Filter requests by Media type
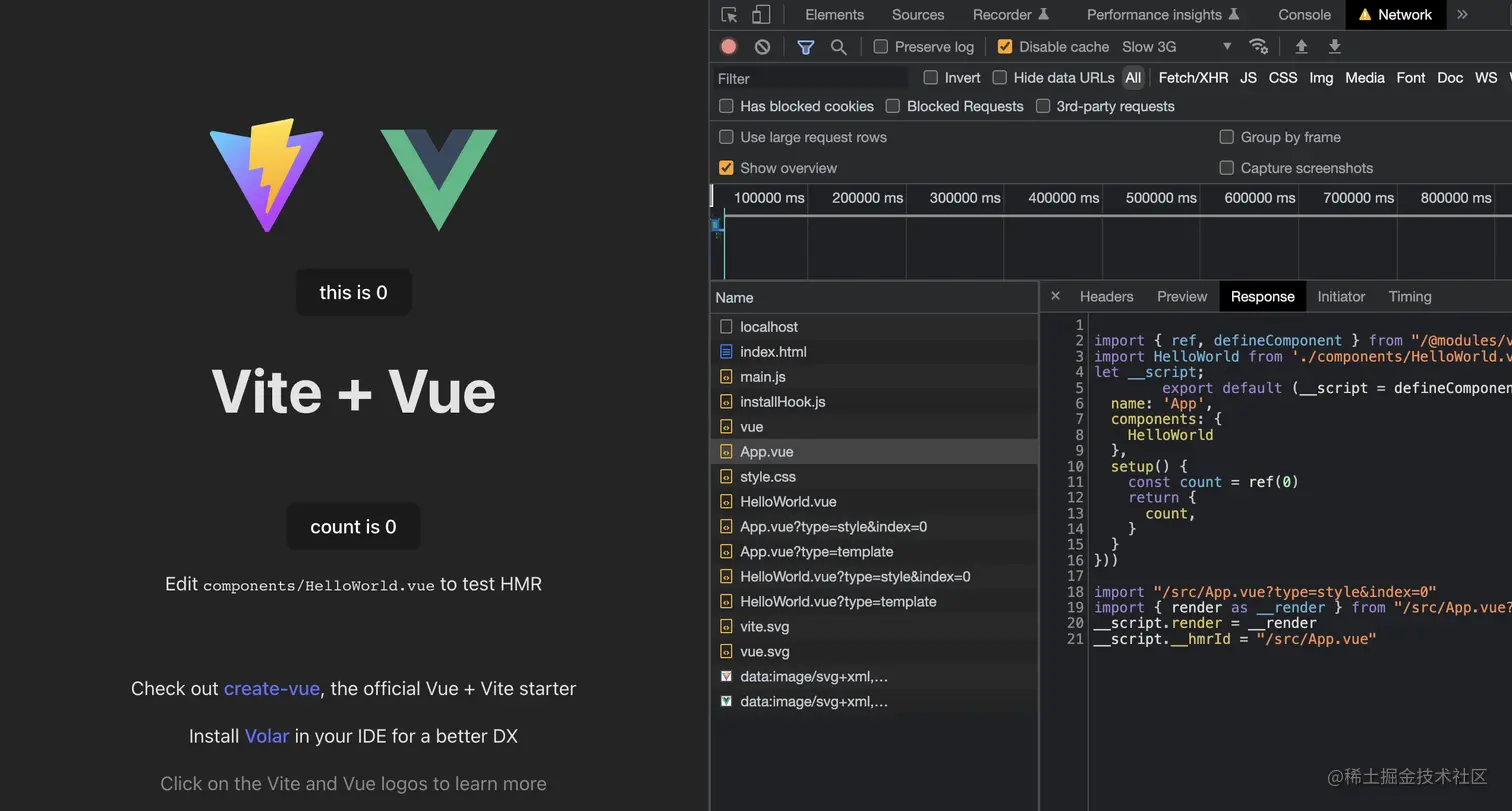1512x811 pixels. [x=1365, y=78]
